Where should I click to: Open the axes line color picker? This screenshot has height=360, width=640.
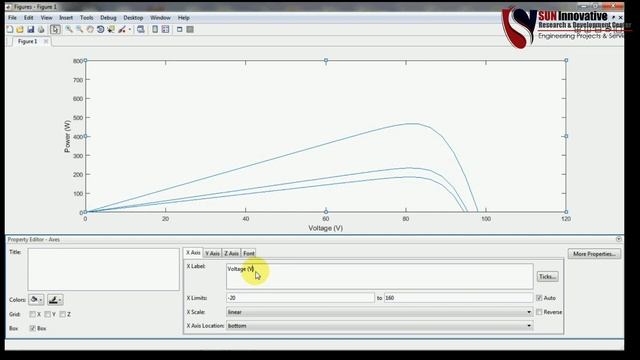[x=55, y=300]
